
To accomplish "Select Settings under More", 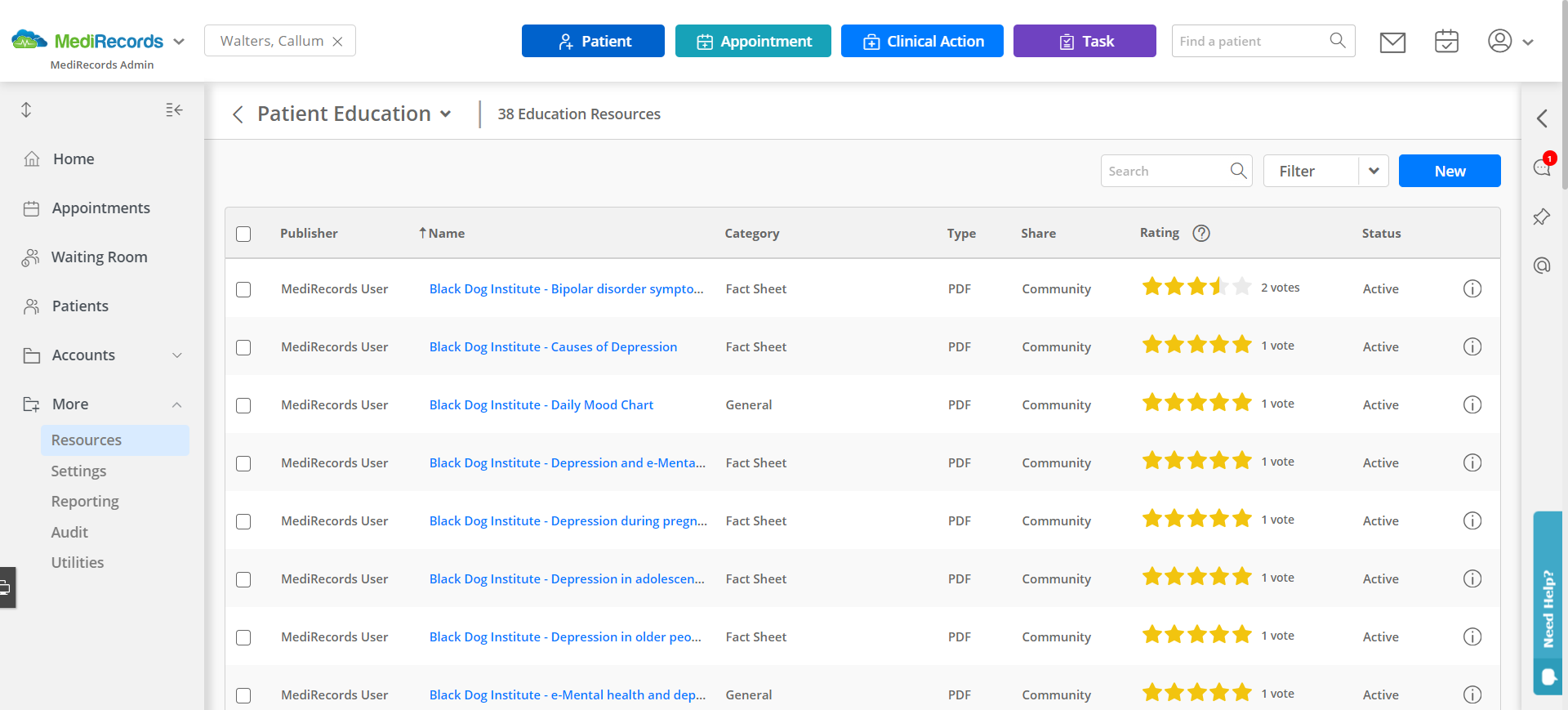I will 78,471.
